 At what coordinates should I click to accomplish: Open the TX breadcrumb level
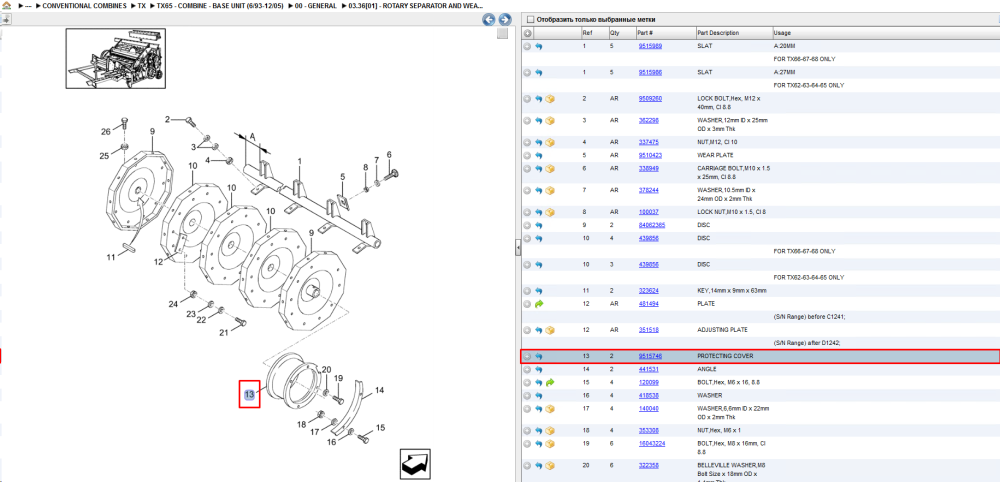142,5
